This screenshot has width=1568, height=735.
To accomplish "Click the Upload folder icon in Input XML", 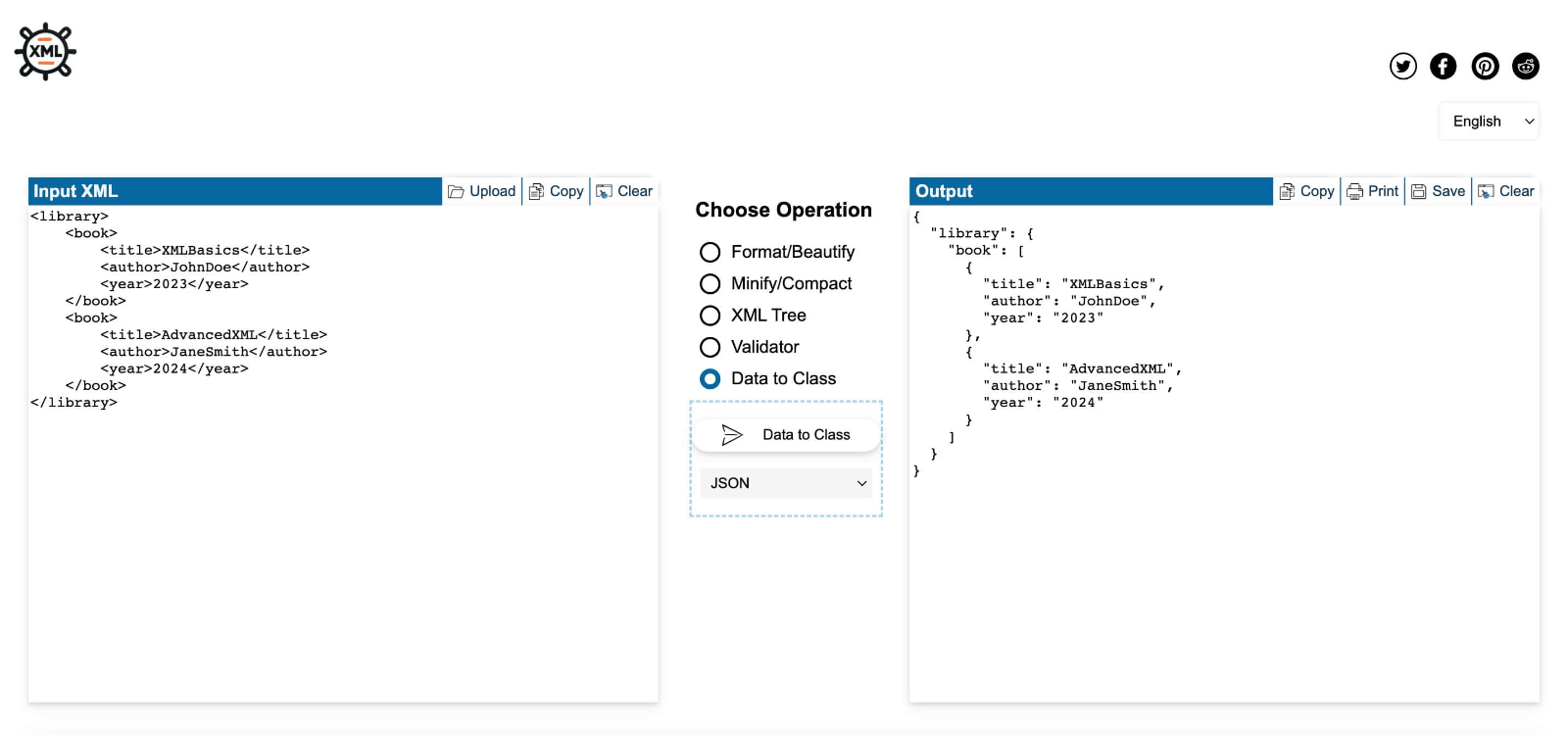I will coord(456,191).
